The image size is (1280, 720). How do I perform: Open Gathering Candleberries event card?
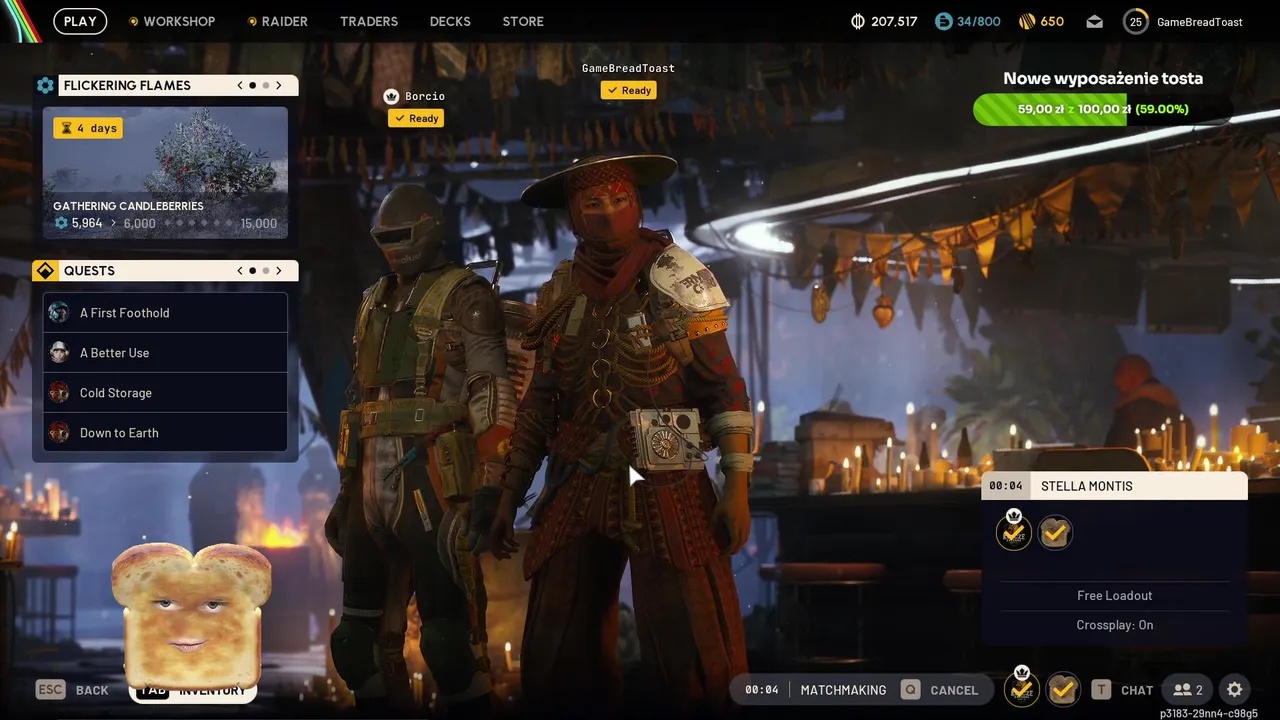coord(165,173)
